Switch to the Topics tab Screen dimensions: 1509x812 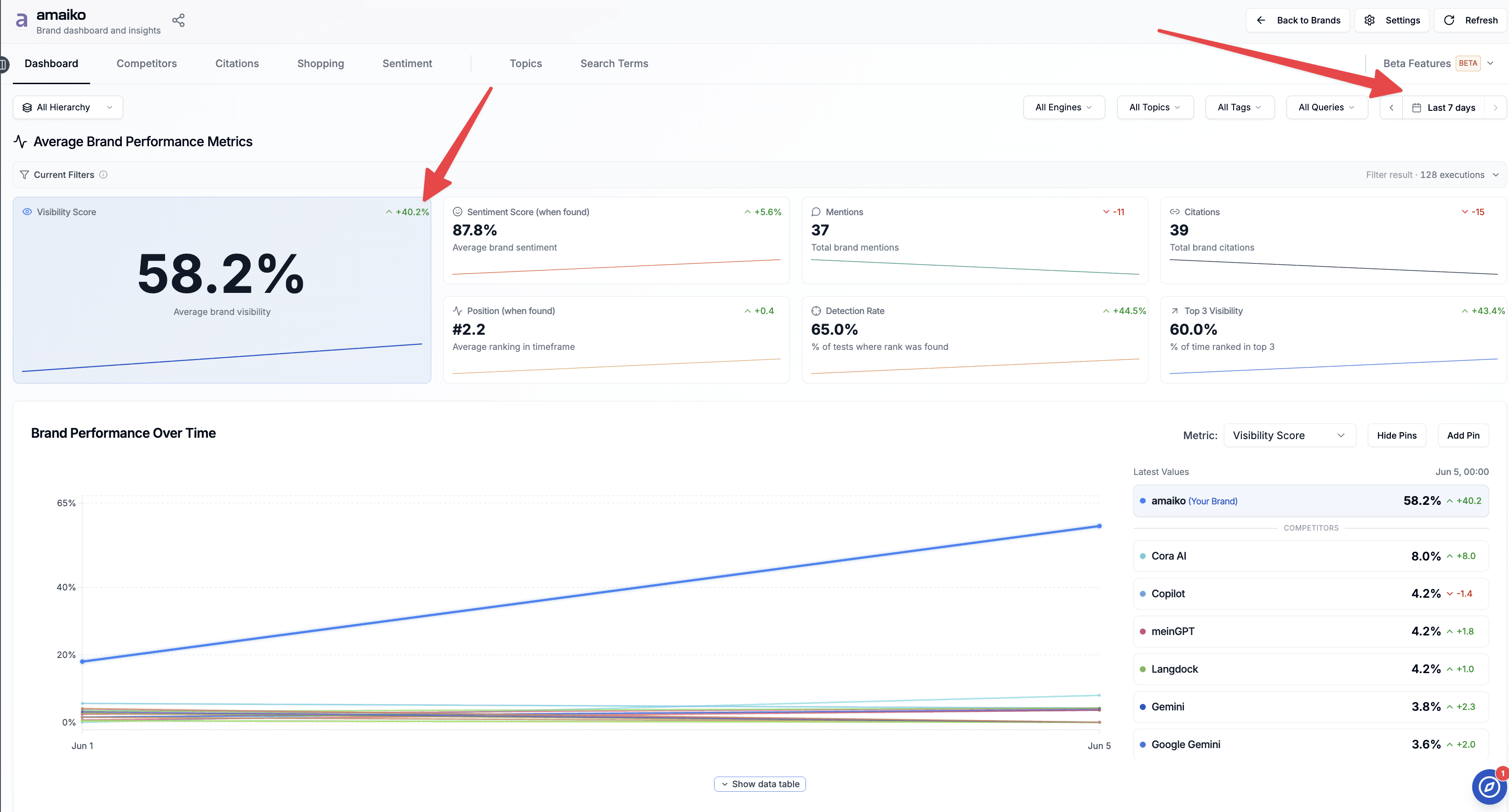[x=526, y=63]
